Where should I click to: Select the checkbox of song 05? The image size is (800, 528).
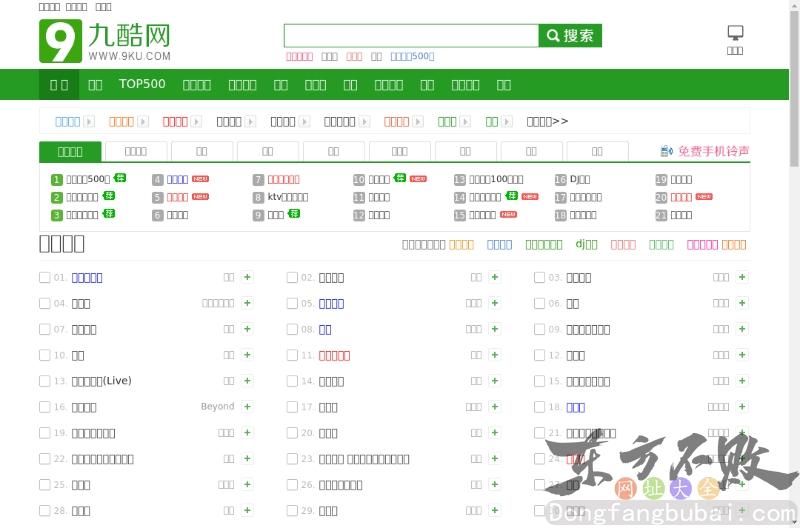(292, 303)
